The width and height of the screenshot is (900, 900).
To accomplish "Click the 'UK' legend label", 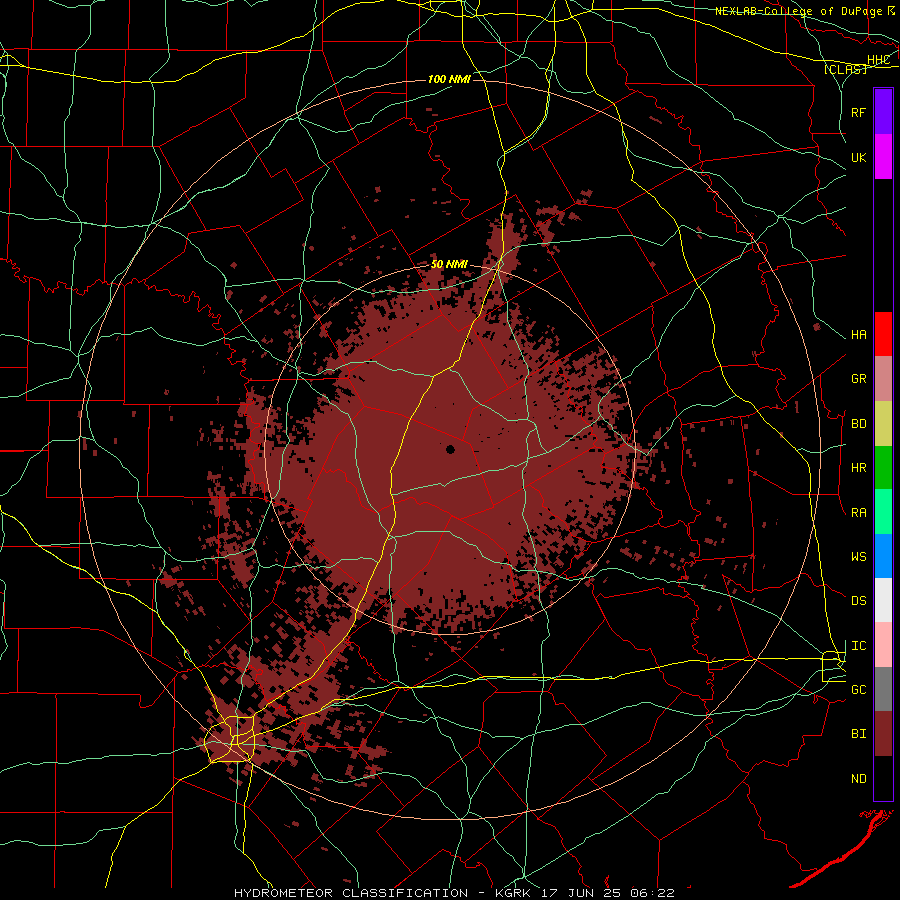I will coord(858,157).
